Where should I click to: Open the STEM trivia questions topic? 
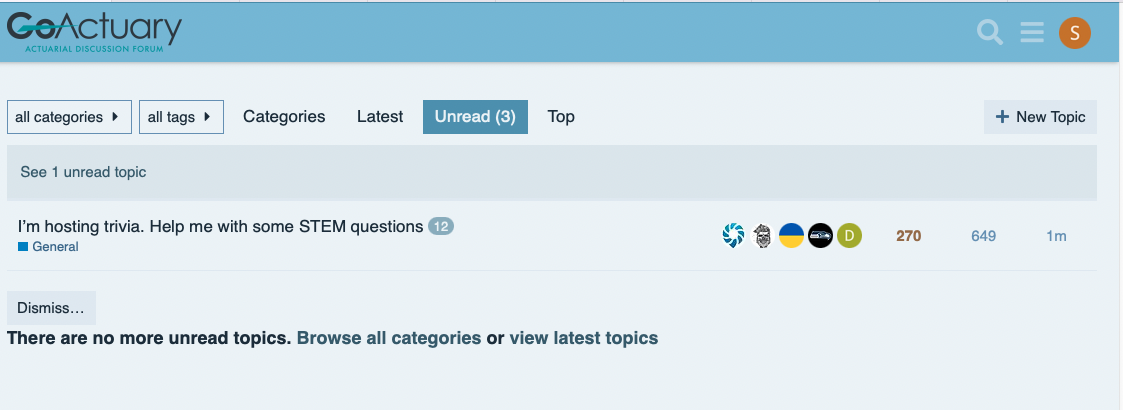[221, 227]
